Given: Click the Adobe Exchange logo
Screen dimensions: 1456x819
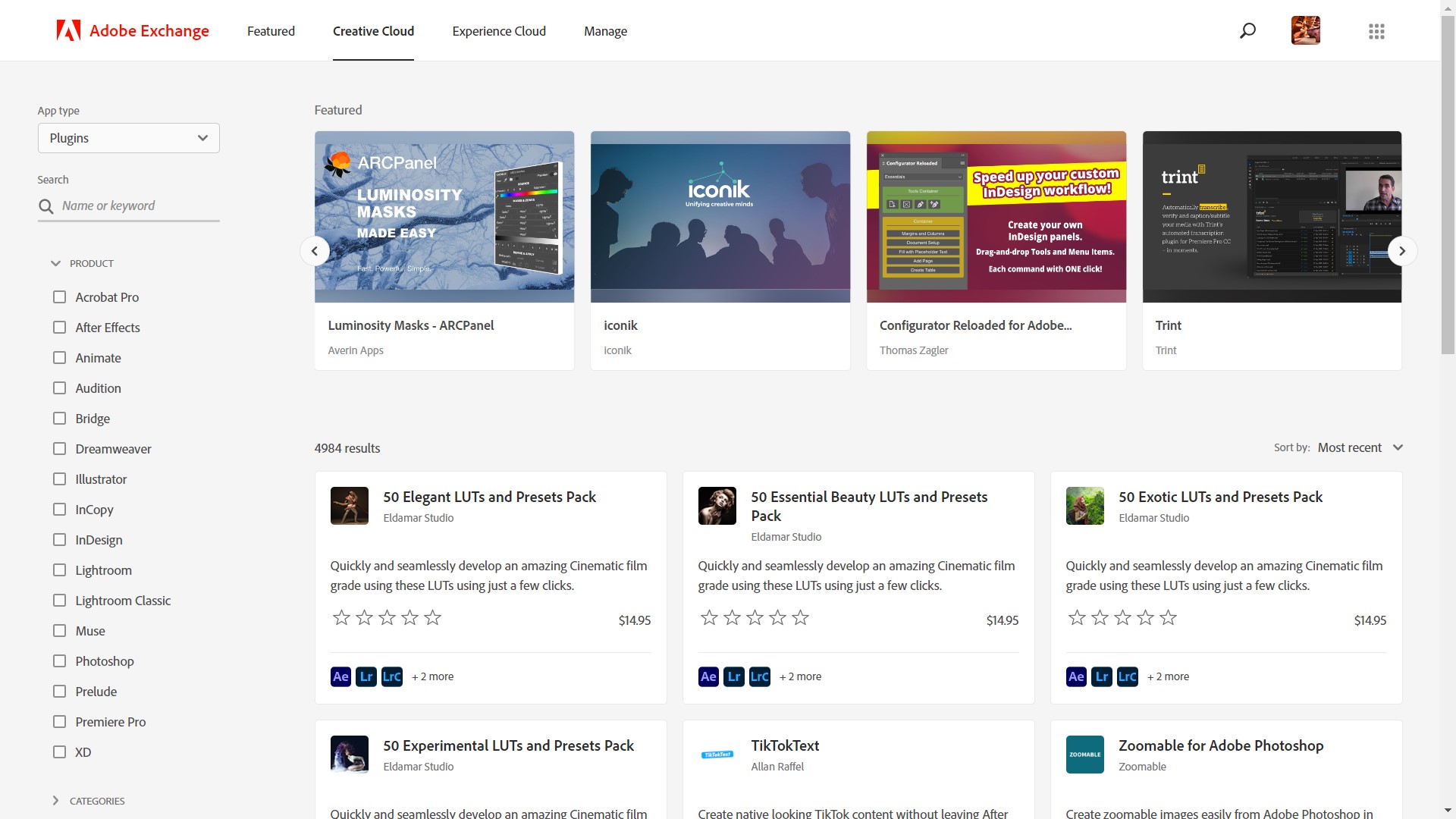Looking at the screenshot, I should coord(133,31).
